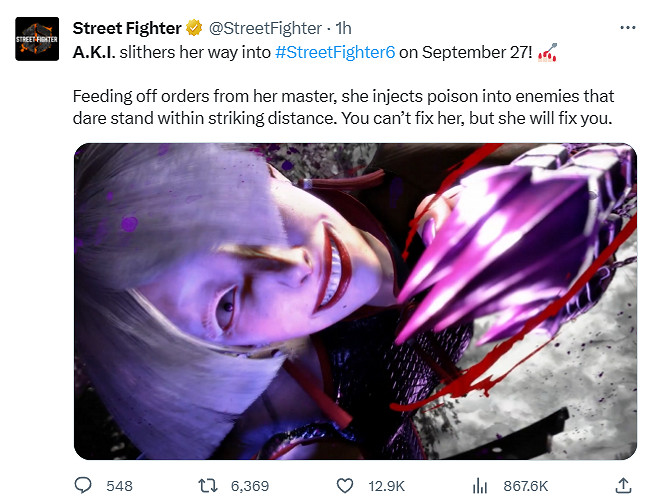Click the share upload arrow icon
This screenshot has width=655, height=503.
point(623,485)
